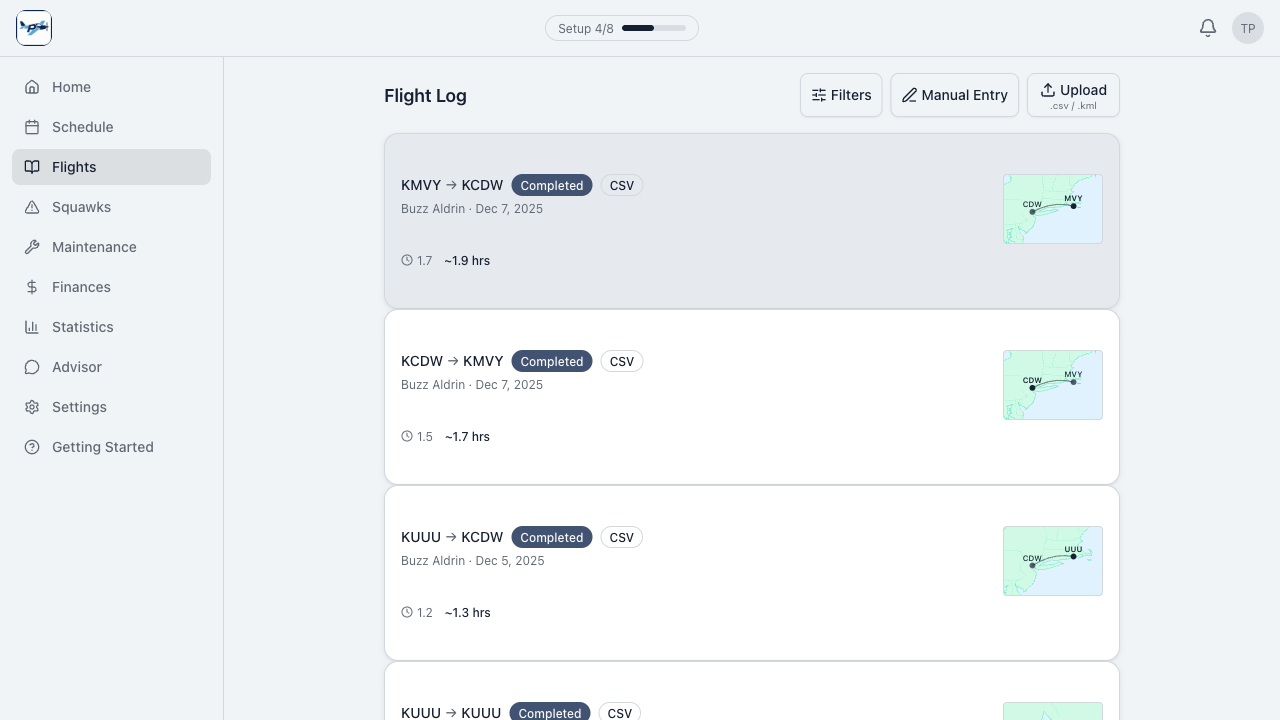Click the Manual Entry button
The height and width of the screenshot is (720, 1280).
[954, 95]
